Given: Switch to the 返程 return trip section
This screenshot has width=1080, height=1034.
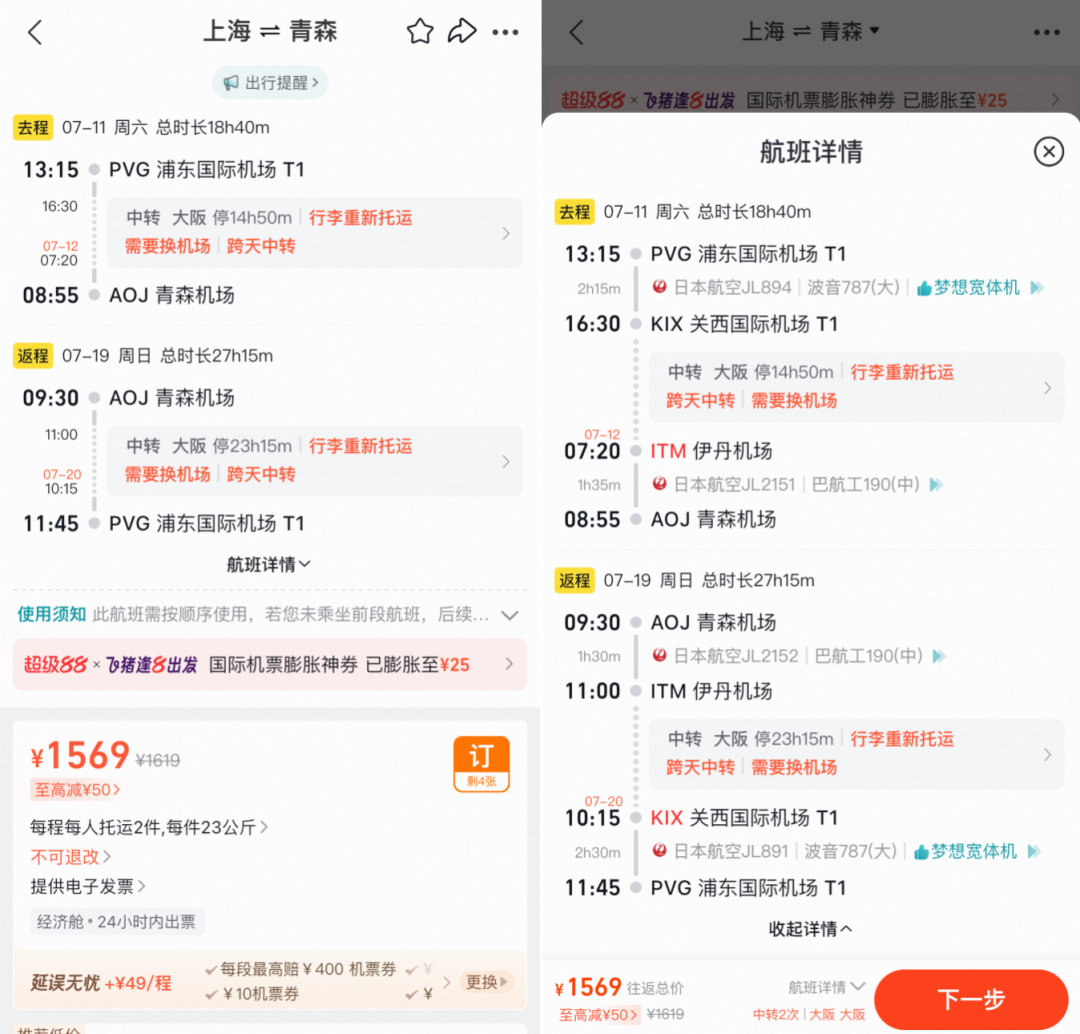Looking at the screenshot, I should pos(32,355).
